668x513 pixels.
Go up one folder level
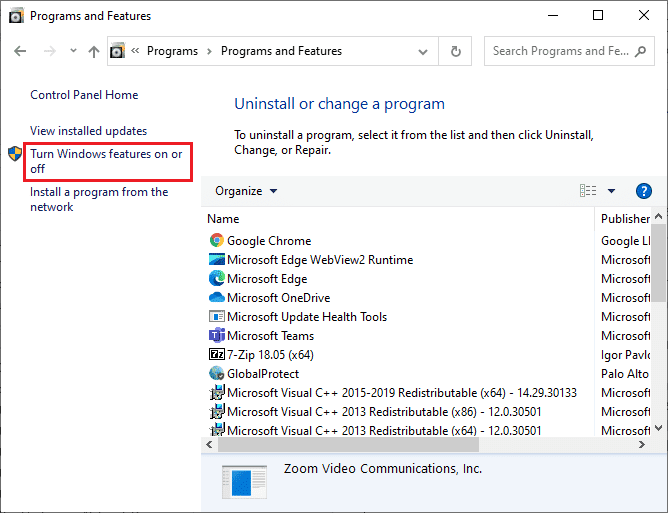pyautogui.click(x=94, y=52)
